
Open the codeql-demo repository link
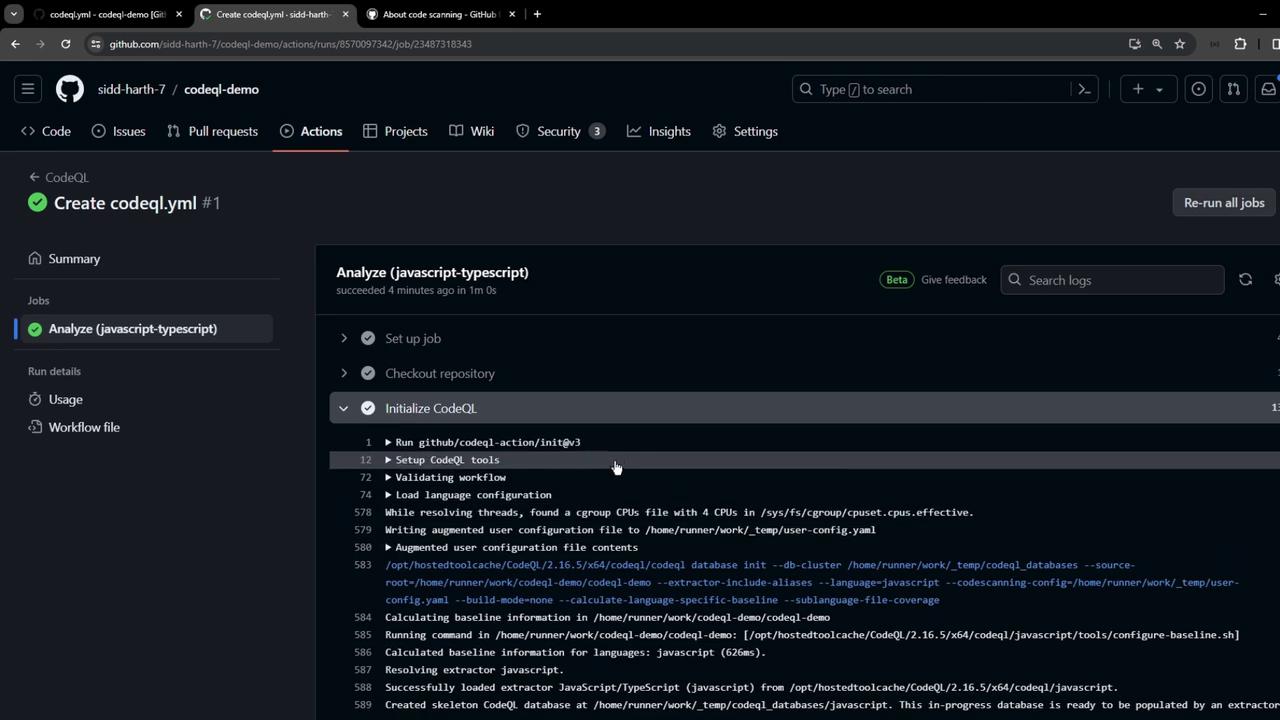[x=221, y=89]
